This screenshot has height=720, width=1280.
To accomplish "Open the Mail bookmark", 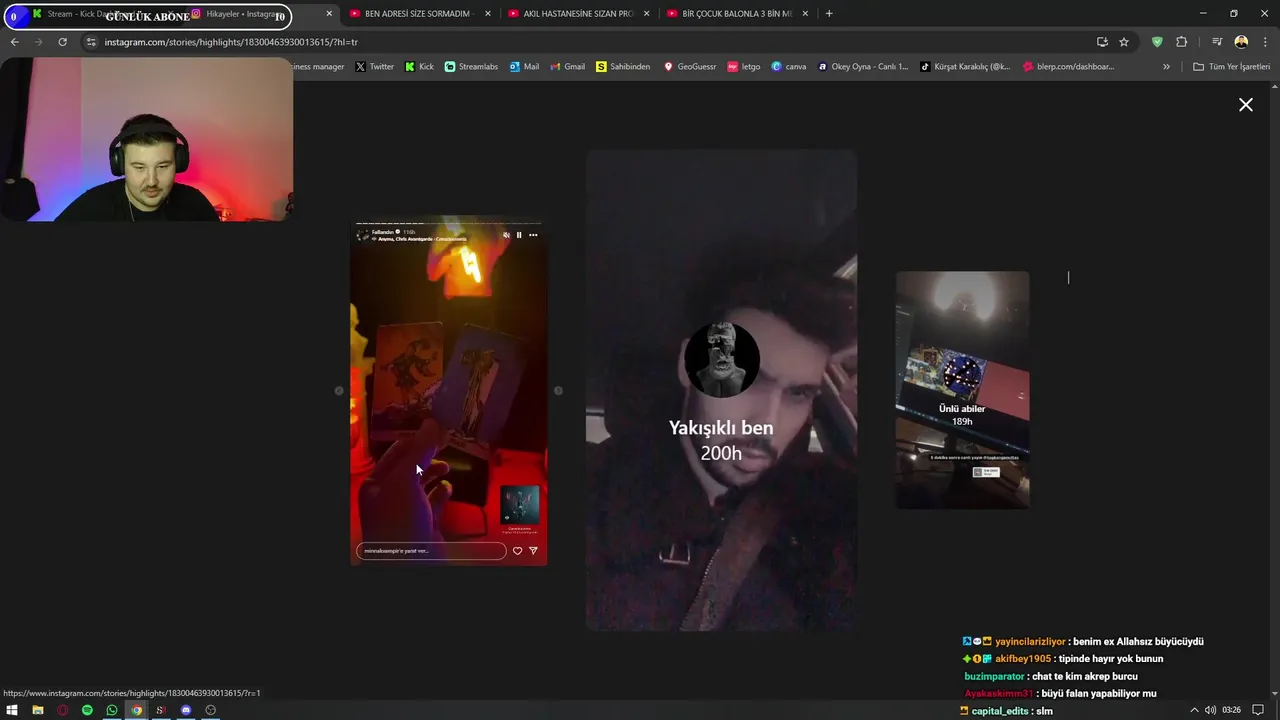I will (x=524, y=67).
